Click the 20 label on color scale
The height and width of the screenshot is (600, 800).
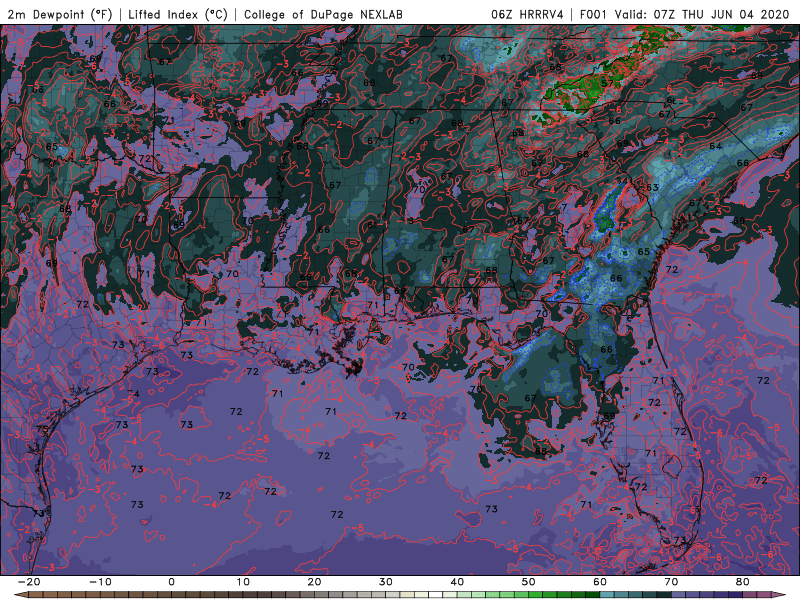(x=314, y=582)
